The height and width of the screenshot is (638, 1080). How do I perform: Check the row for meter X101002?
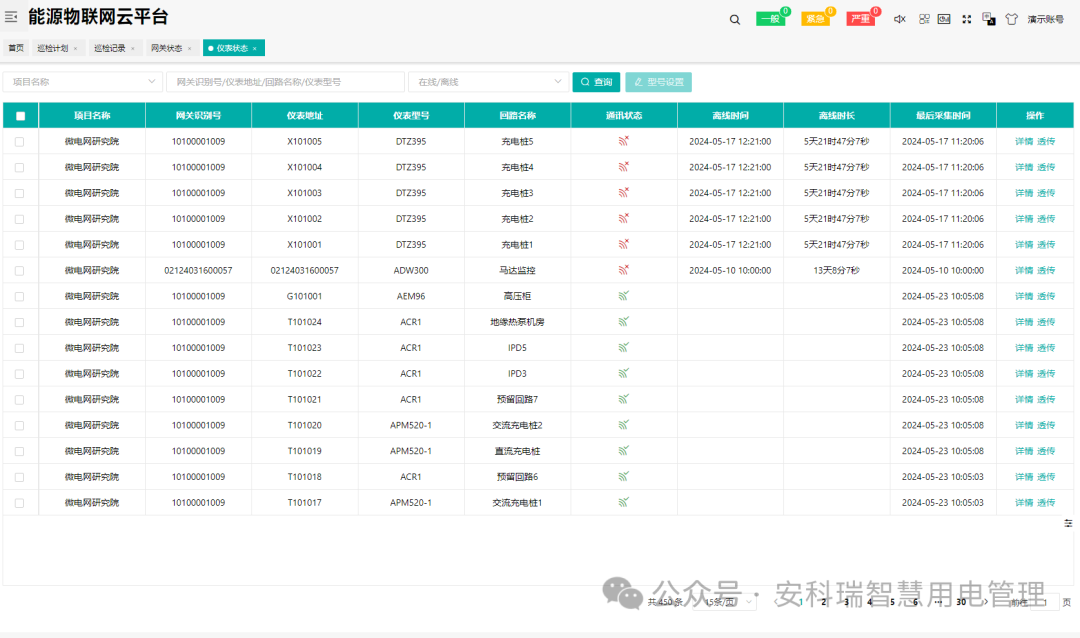pyautogui.click(x=19, y=219)
